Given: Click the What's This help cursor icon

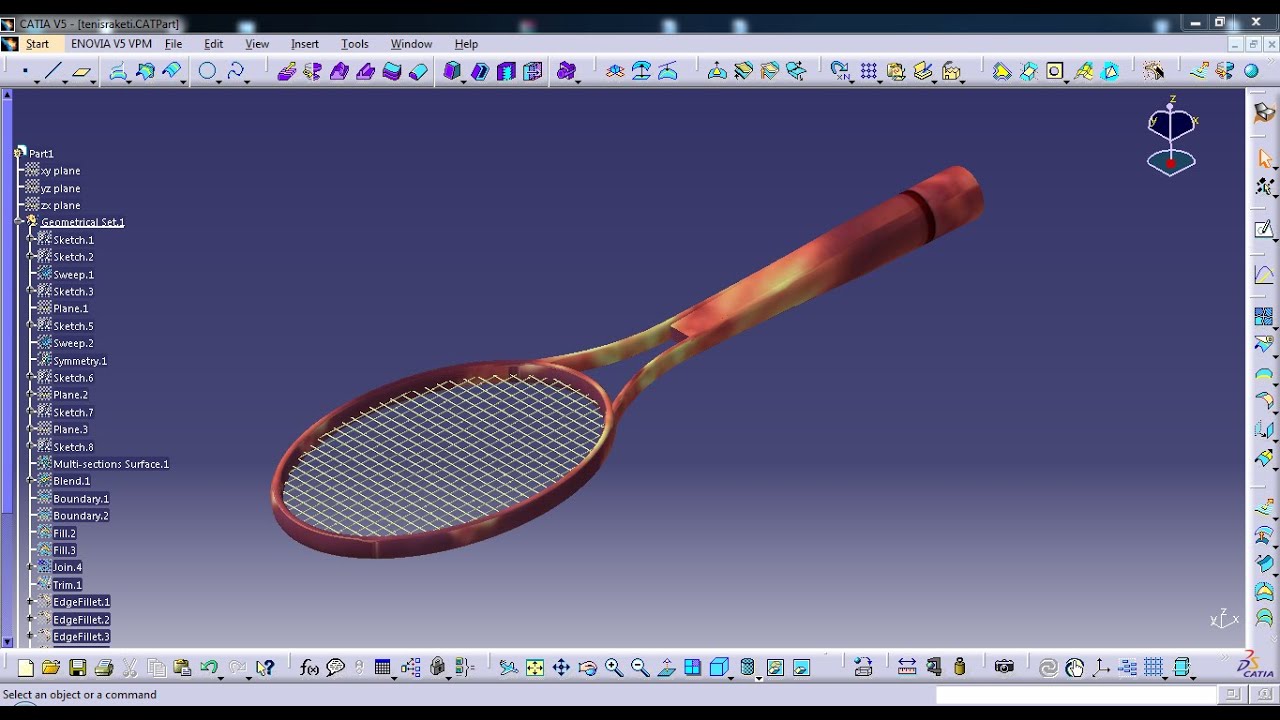Looking at the screenshot, I should 265,668.
